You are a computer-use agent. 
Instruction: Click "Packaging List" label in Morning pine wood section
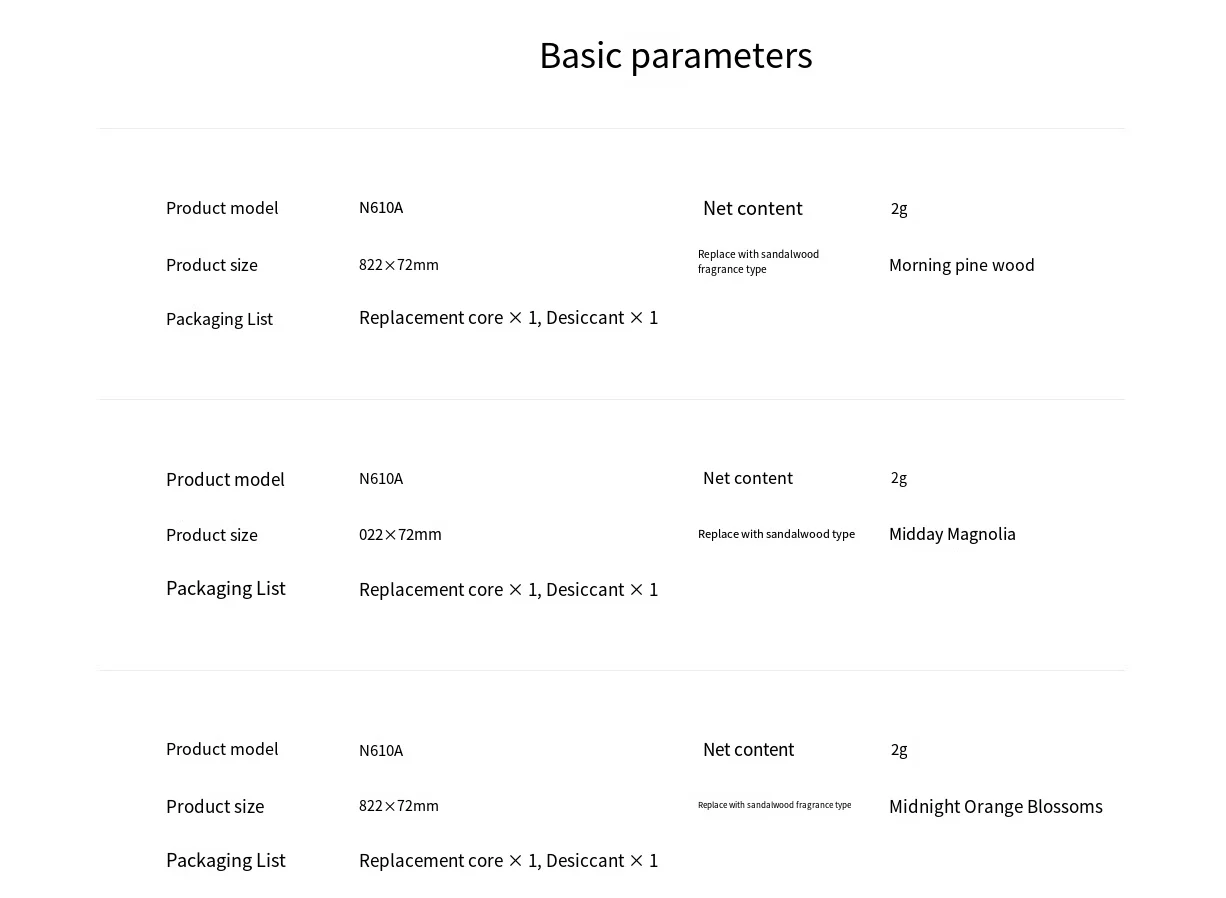tap(219, 319)
